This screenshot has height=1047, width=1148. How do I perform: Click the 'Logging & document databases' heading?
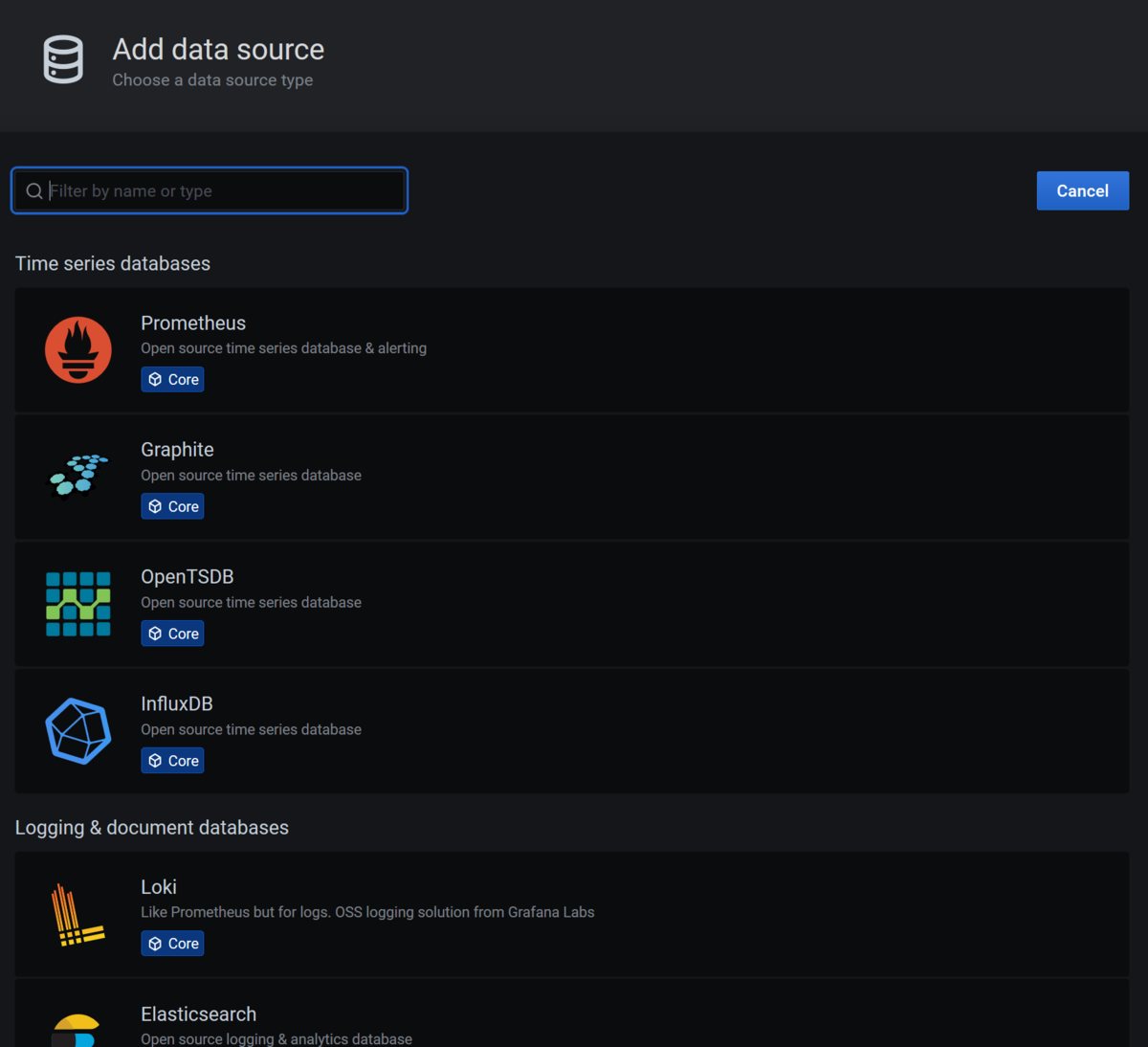[152, 828]
